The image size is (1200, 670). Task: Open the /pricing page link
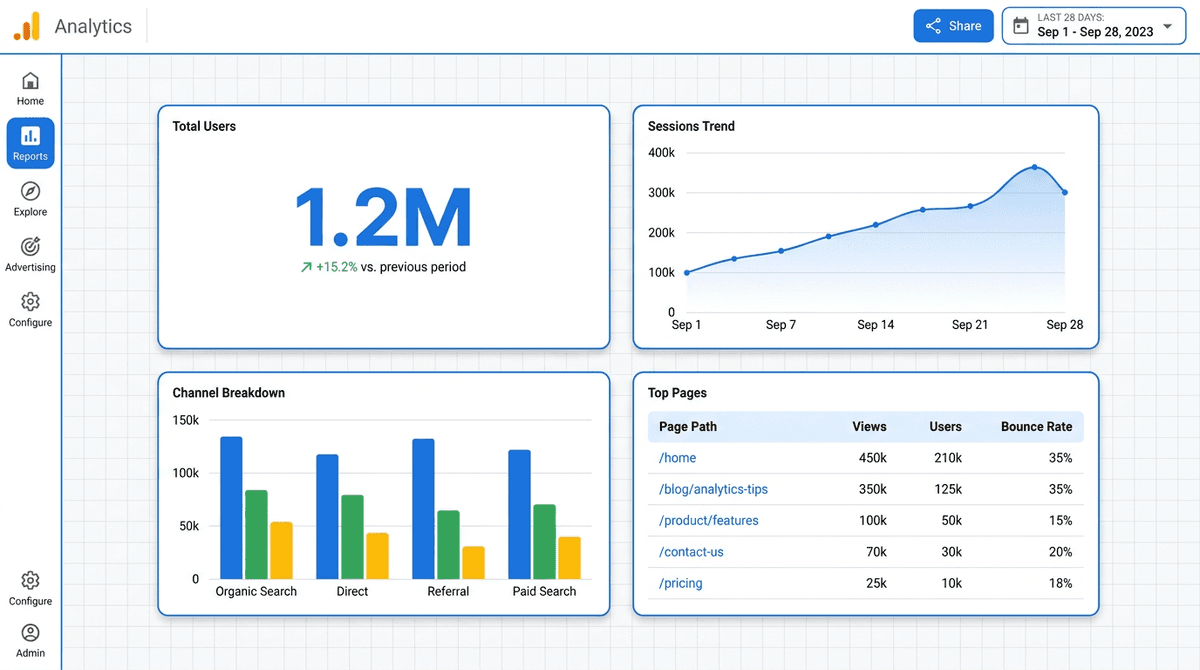click(x=681, y=583)
